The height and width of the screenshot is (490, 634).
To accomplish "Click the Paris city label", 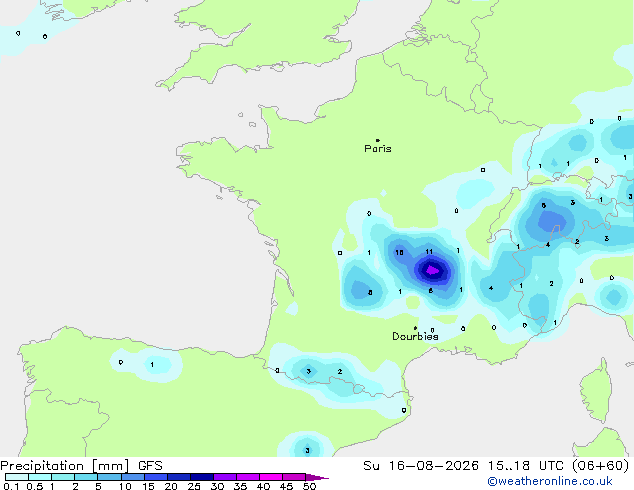I will tap(378, 149).
